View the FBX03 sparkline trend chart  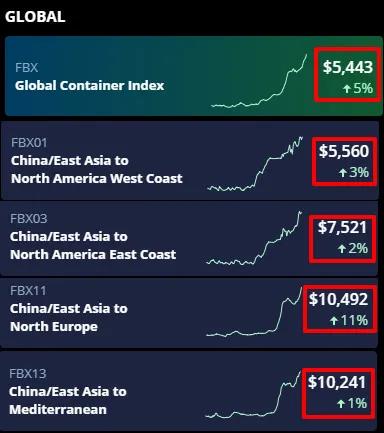click(254, 238)
